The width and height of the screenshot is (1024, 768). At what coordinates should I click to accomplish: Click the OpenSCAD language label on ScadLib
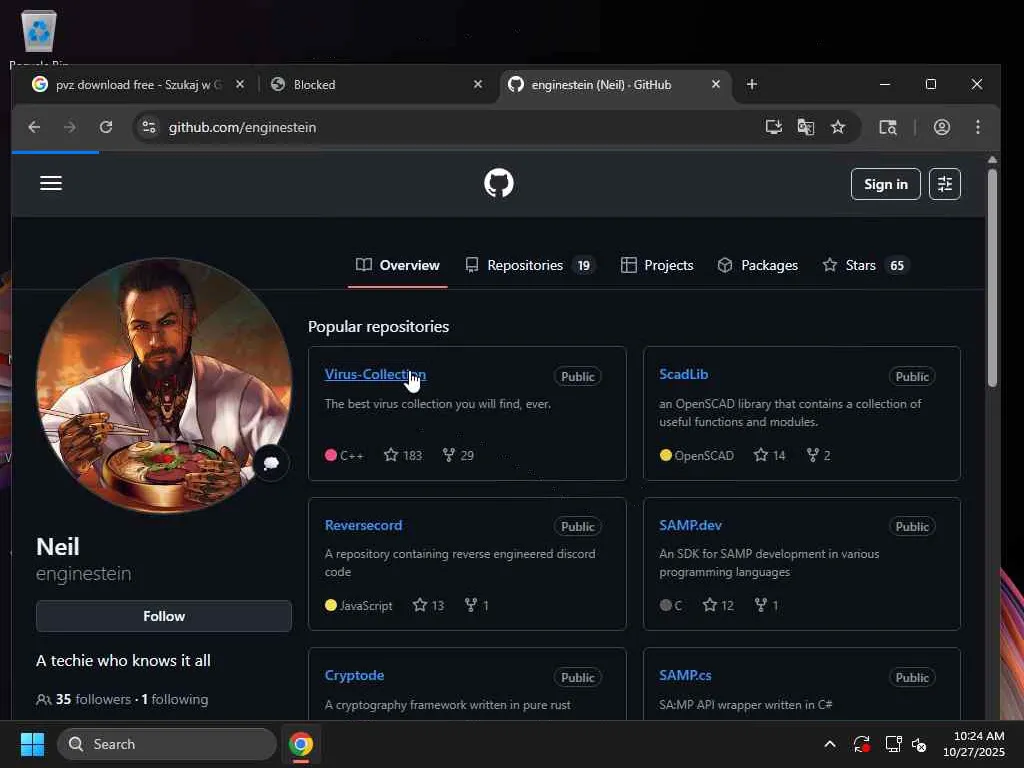pyautogui.click(x=697, y=455)
